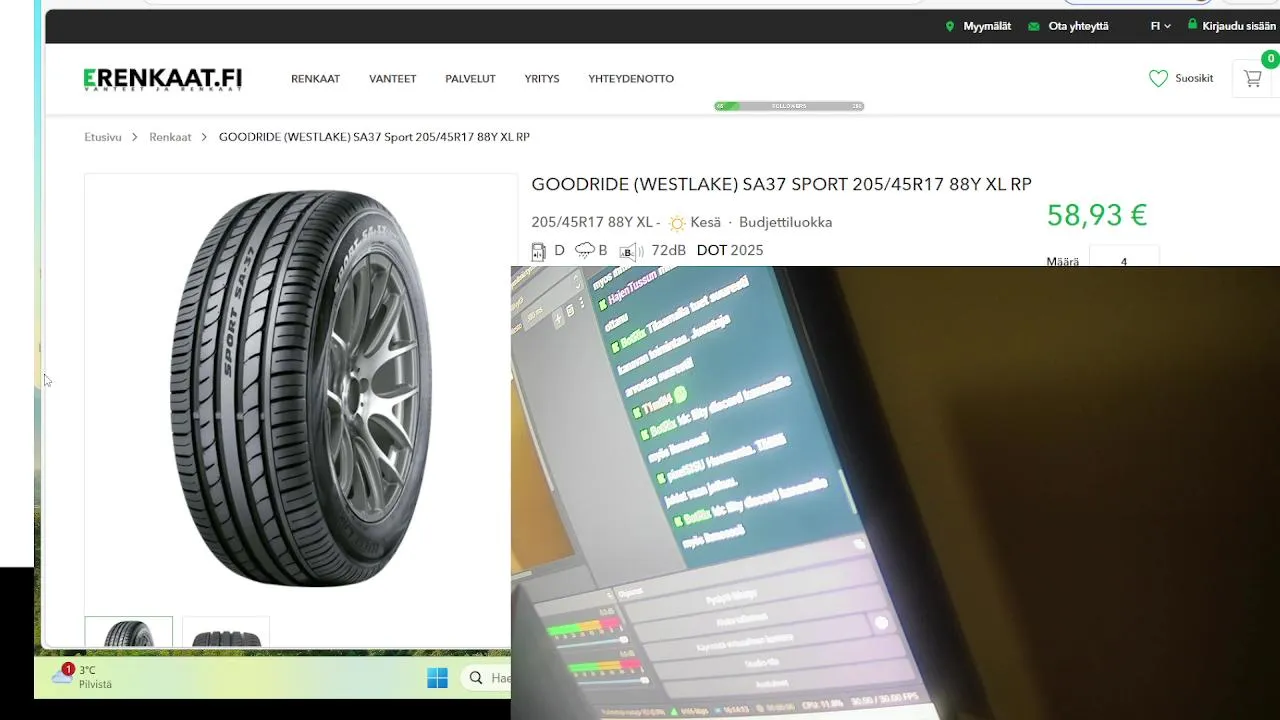The height and width of the screenshot is (720, 1280).
Task: Open the Windows Start menu
Action: [x=437, y=678]
